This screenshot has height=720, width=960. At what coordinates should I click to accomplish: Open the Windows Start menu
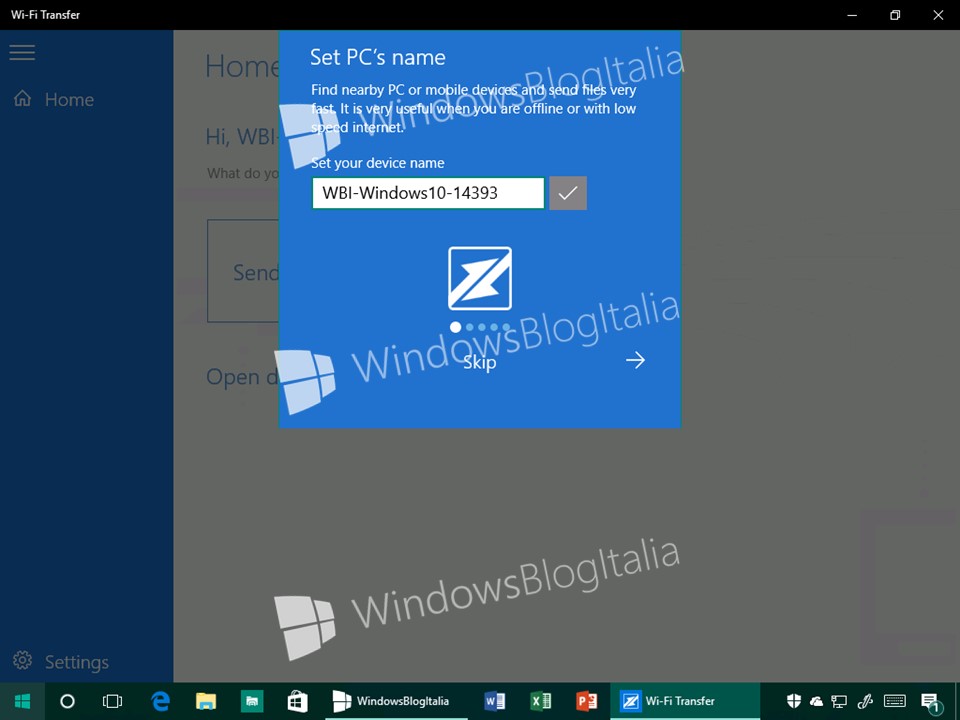tap(22, 701)
